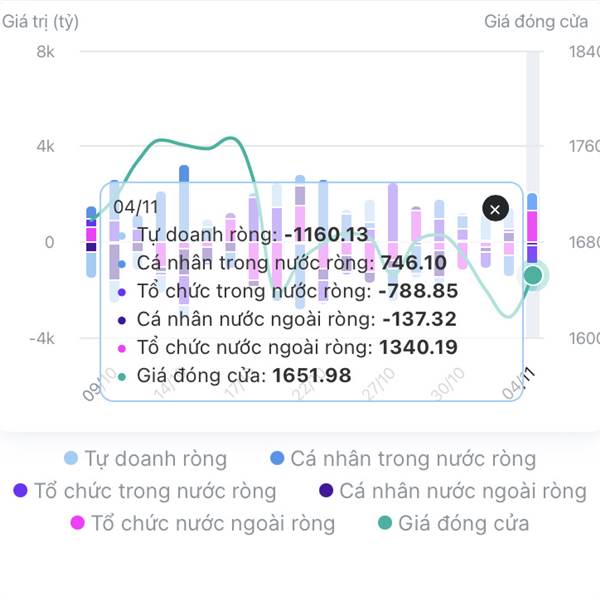This screenshot has height=600, width=600.
Task: Toggle the "Tự doanh ròng" legend series
Action: (155, 459)
